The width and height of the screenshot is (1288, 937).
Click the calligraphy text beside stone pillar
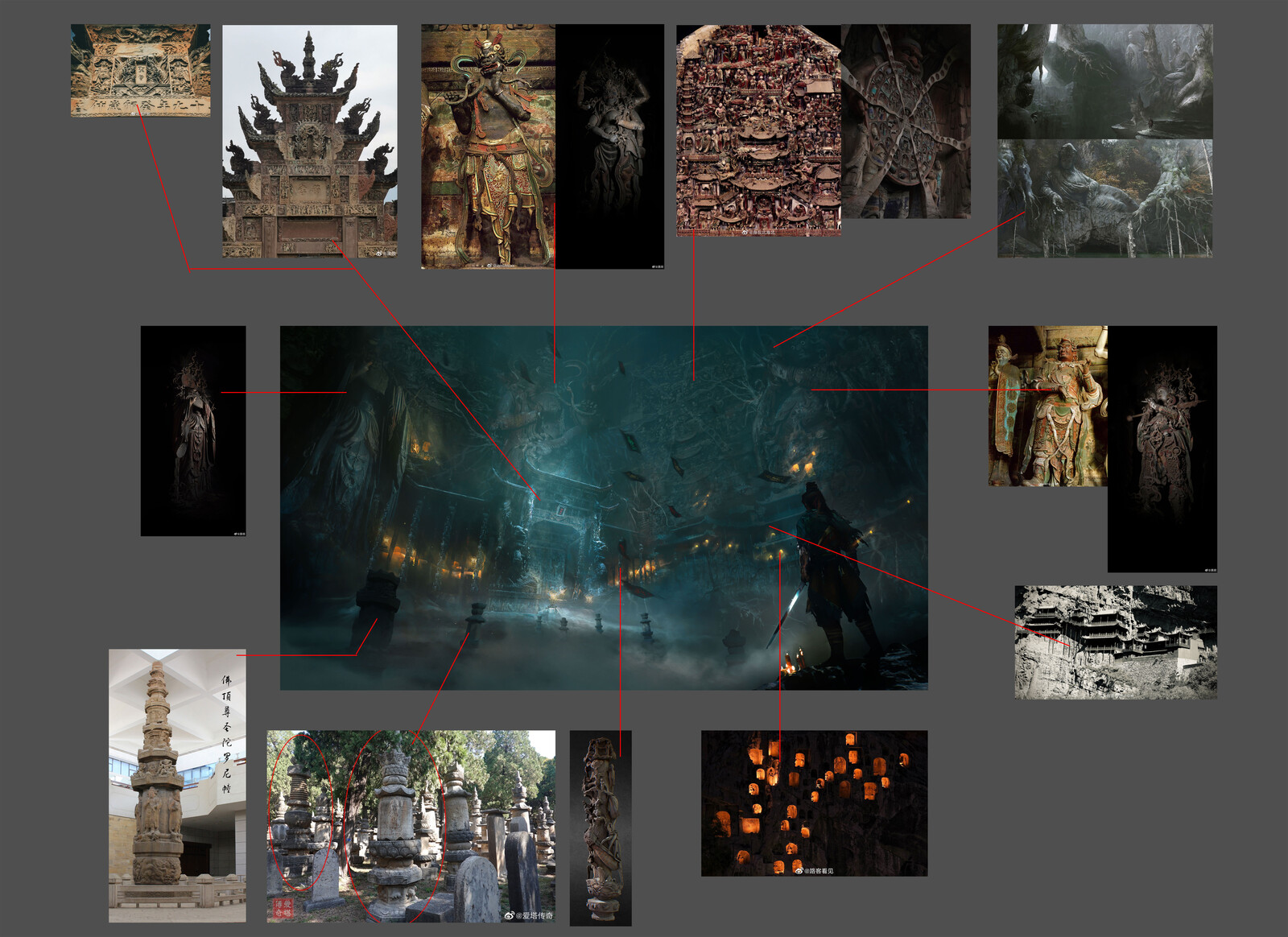point(227,734)
